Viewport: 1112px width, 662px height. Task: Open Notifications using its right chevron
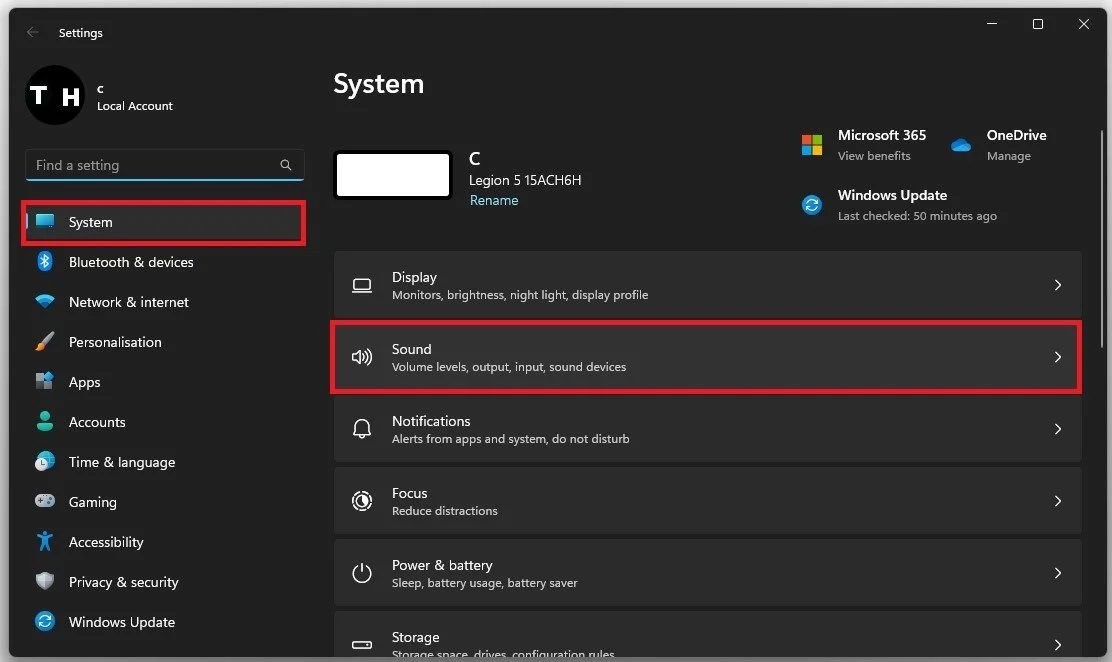pyautogui.click(x=1057, y=429)
